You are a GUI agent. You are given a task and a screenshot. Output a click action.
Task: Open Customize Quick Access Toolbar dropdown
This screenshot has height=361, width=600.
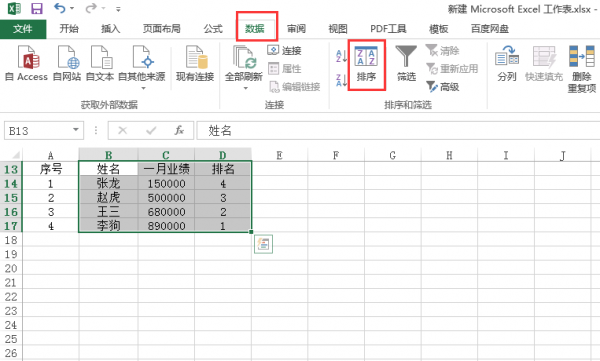pyautogui.click(x=118, y=9)
